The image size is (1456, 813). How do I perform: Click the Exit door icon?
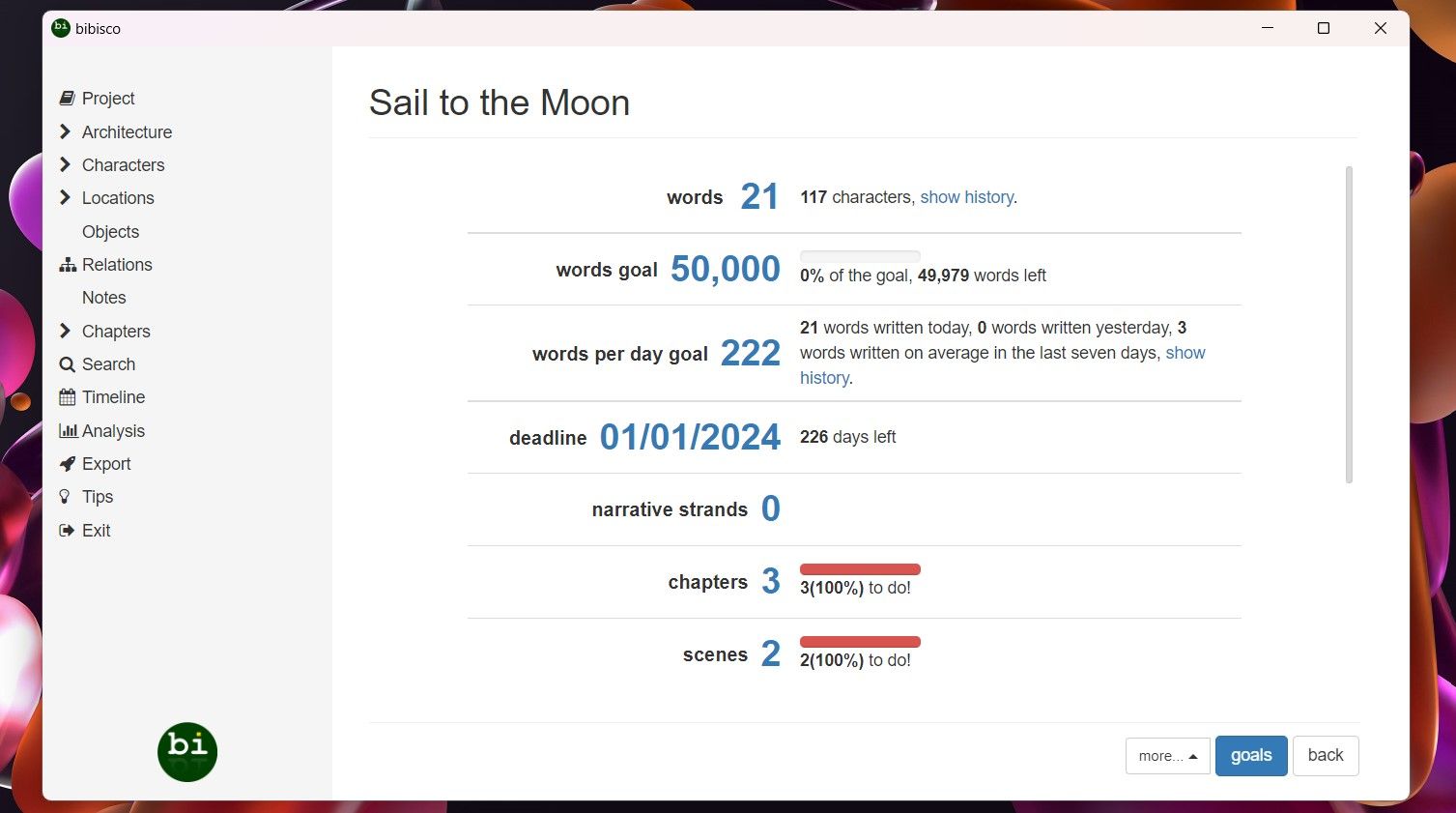click(x=67, y=531)
